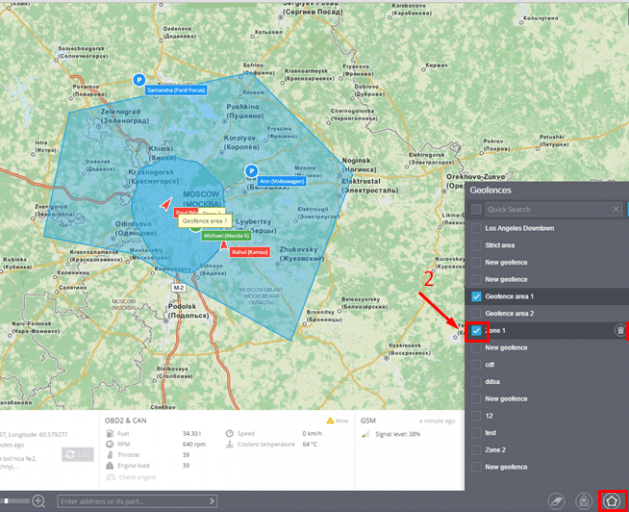Submit address search with the arrow icon

(x=212, y=501)
